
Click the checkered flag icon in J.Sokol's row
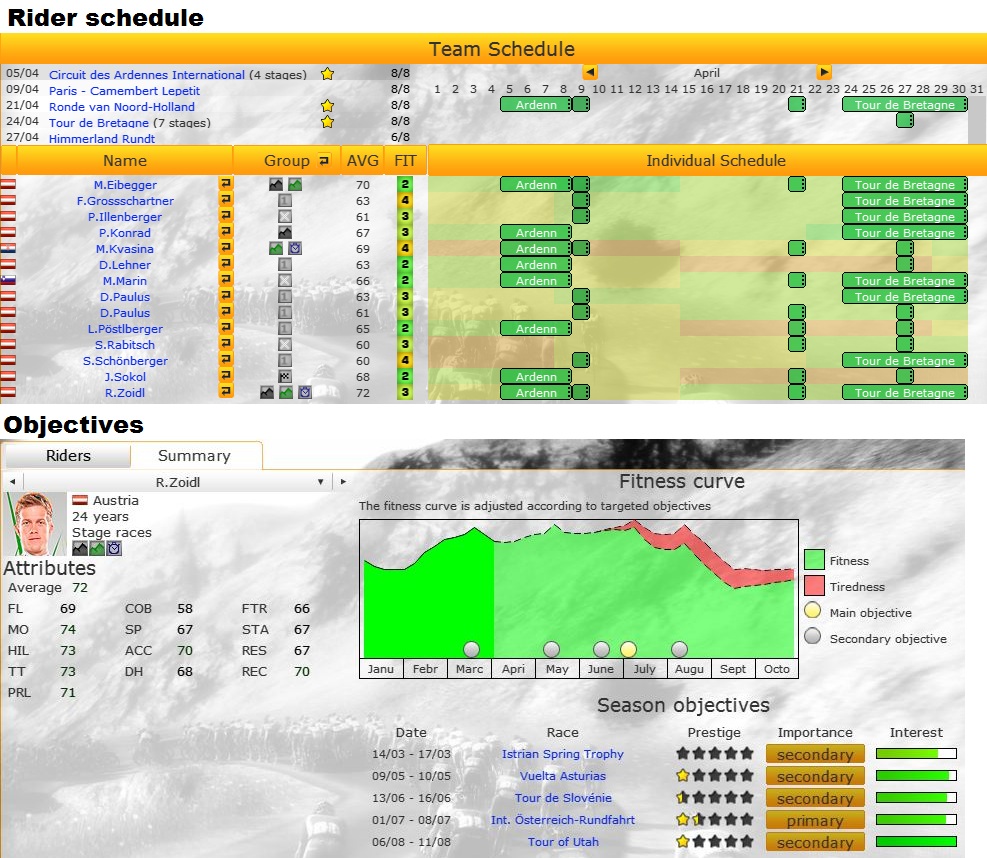(284, 377)
